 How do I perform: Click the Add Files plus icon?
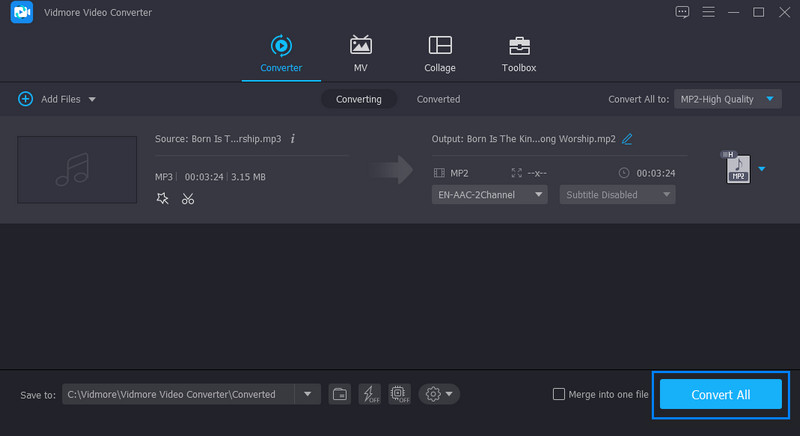25,99
